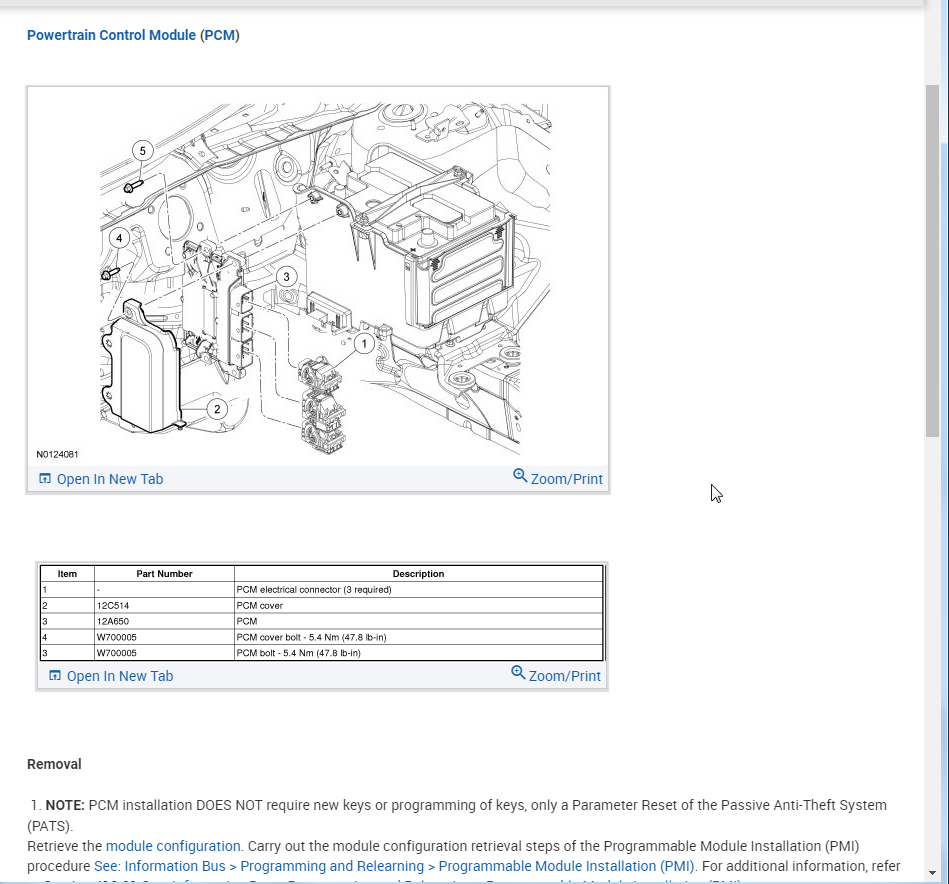Viewport: 949px width, 884px height.
Task: Click the Removal section heading
Action: [x=54, y=764]
